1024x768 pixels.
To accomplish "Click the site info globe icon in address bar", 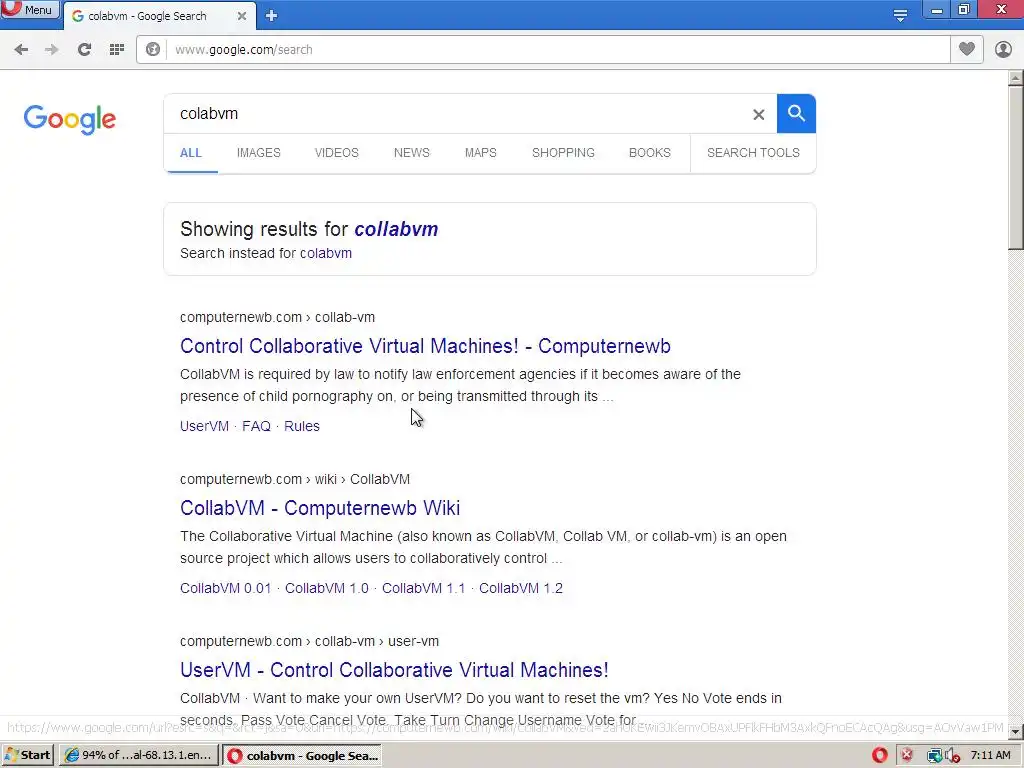I will [x=153, y=50].
